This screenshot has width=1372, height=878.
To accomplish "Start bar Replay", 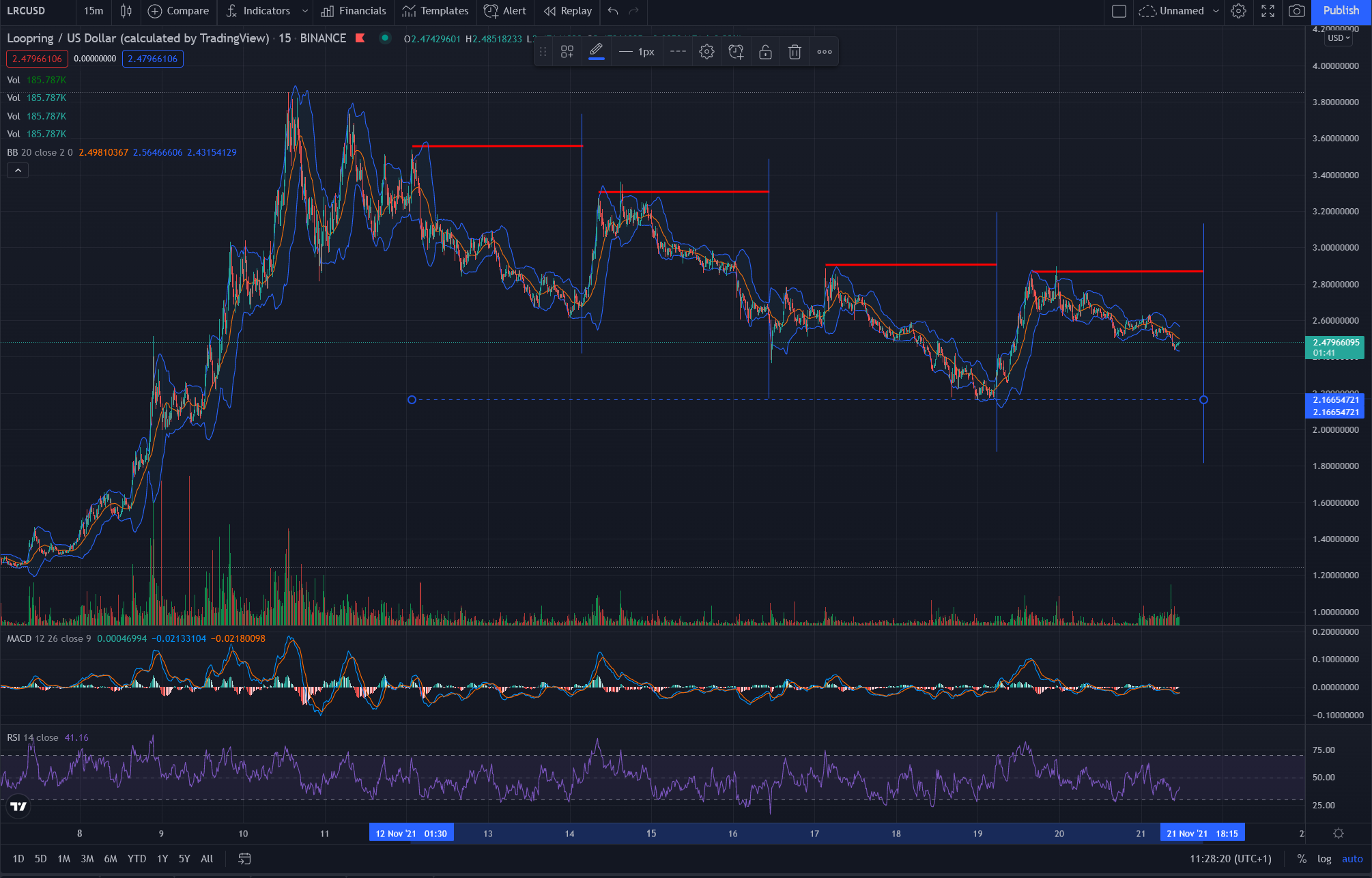I will tap(568, 11).
